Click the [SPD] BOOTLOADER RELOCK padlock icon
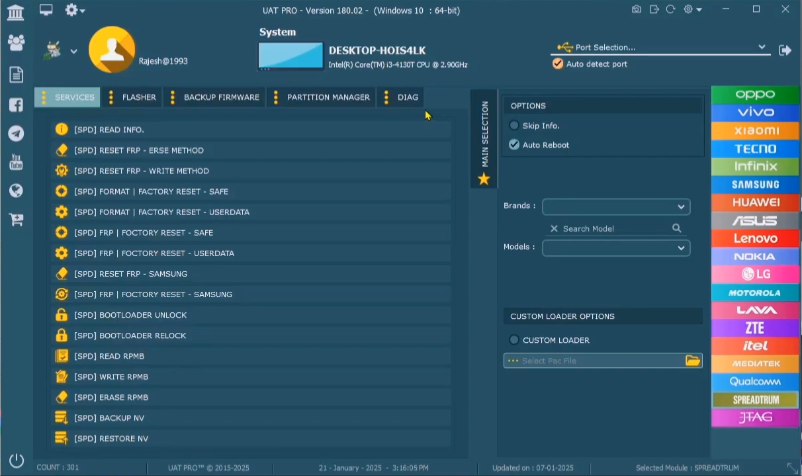Image resolution: width=802 pixels, height=476 pixels. pyautogui.click(x=61, y=335)
